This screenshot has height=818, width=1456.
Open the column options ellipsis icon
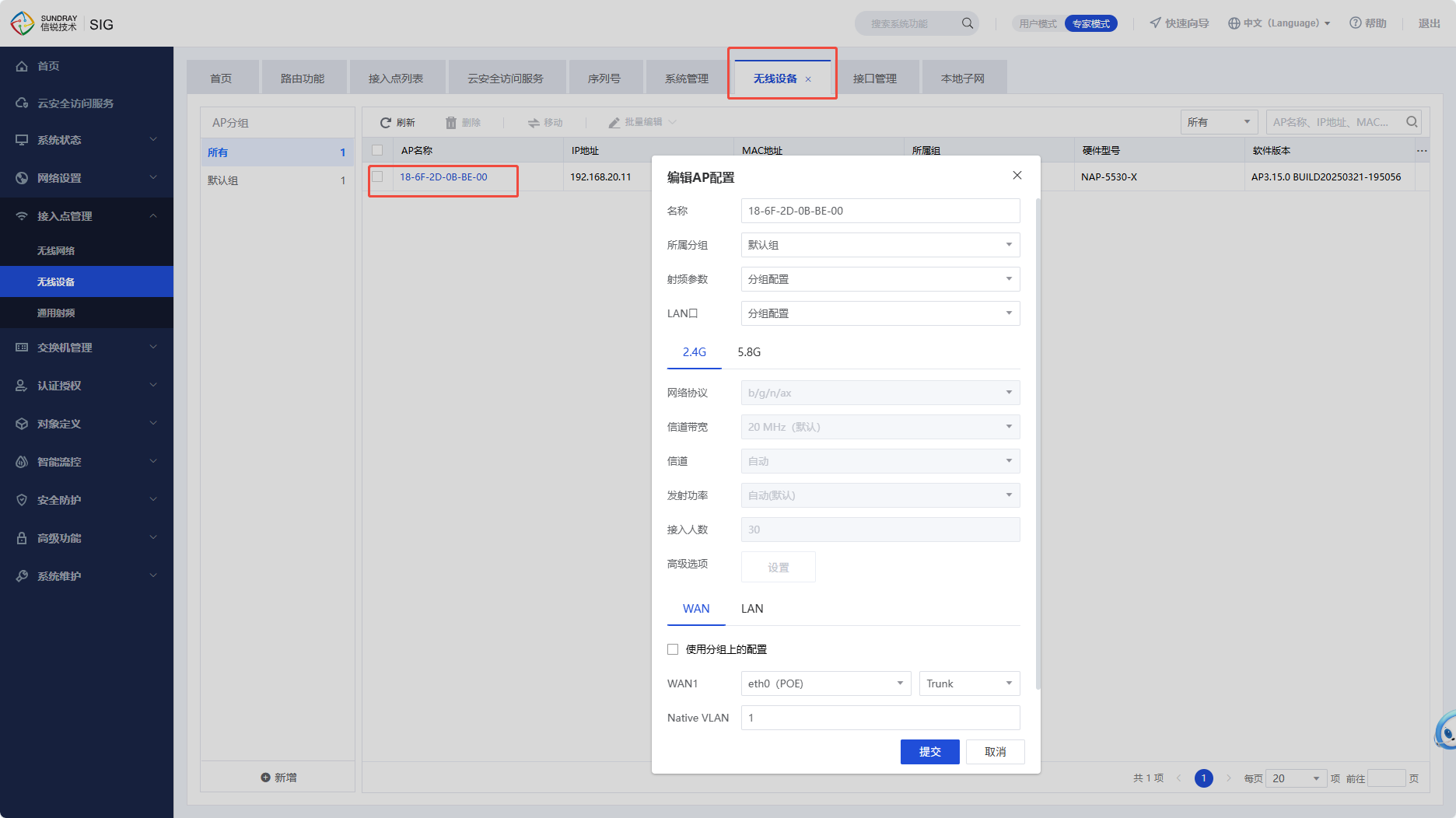1422,151
